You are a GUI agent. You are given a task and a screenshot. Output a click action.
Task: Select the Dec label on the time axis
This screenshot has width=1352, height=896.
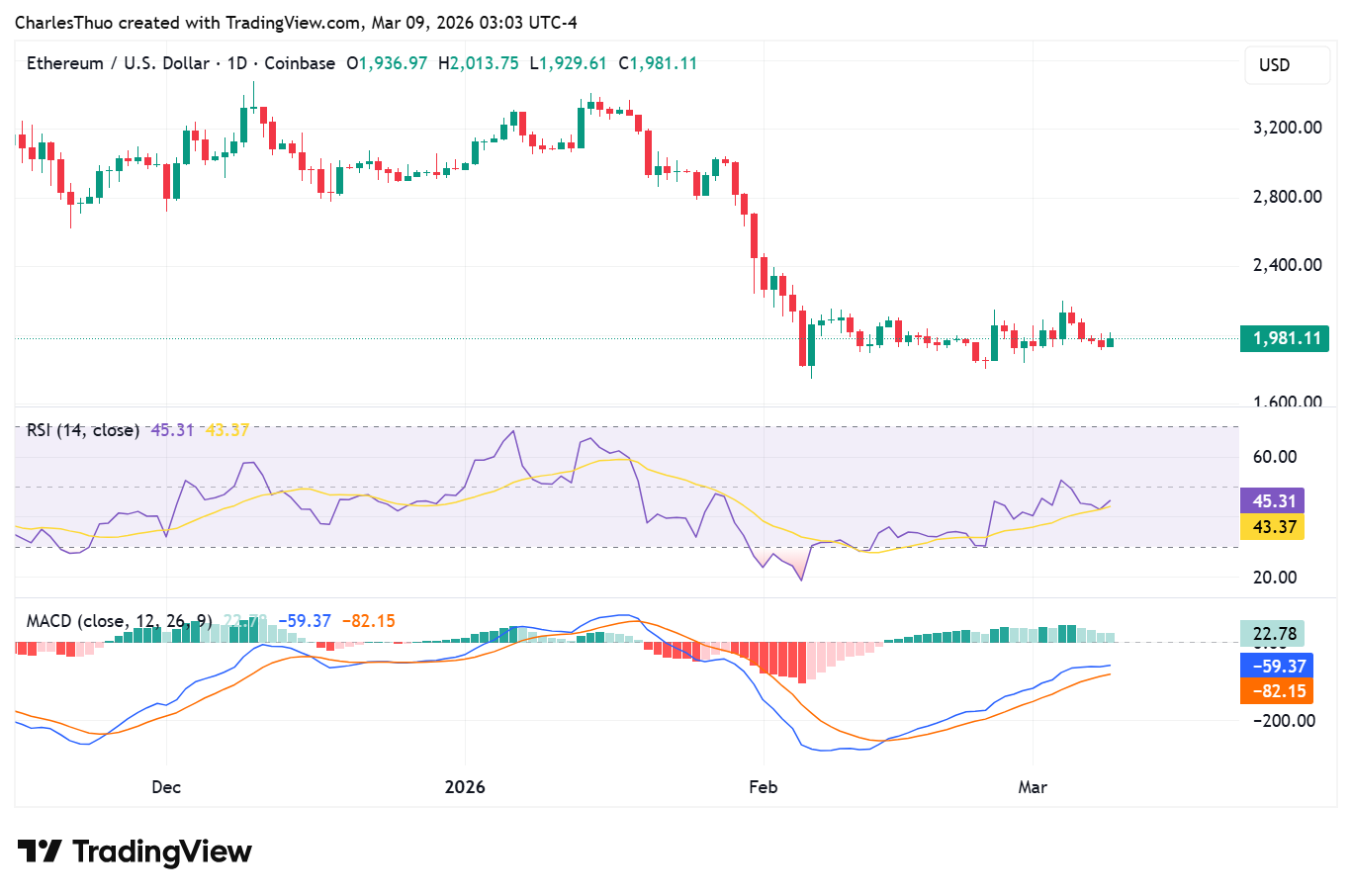165,787
